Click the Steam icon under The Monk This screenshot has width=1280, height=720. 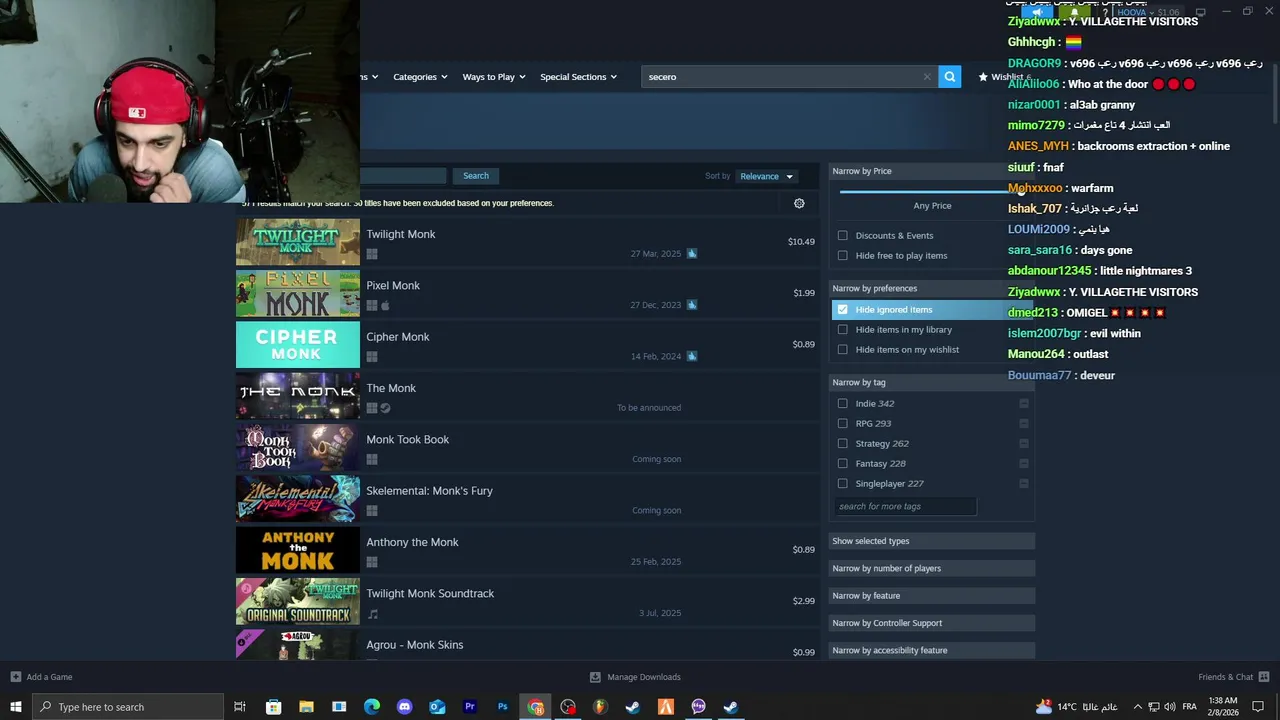tap(385, 408)
